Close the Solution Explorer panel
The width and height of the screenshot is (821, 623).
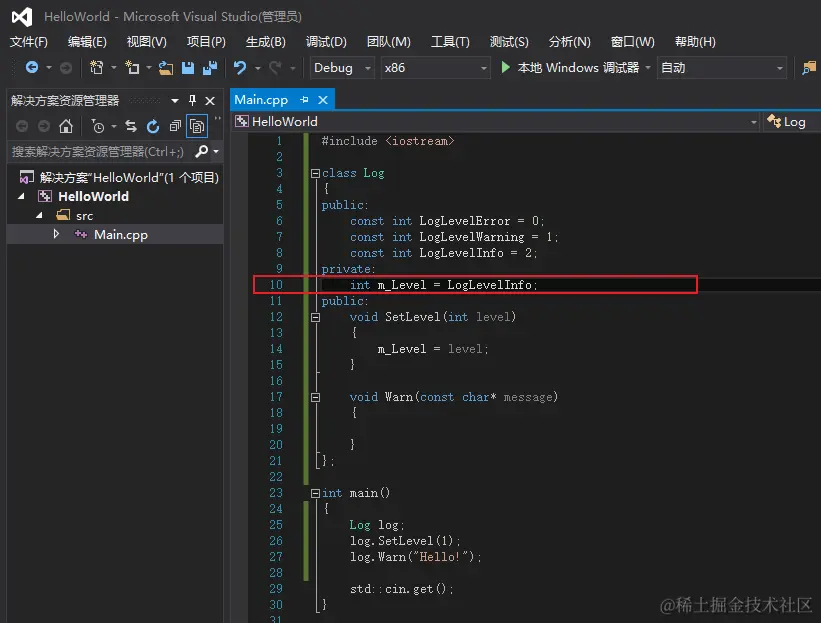(x=210, y=101)
